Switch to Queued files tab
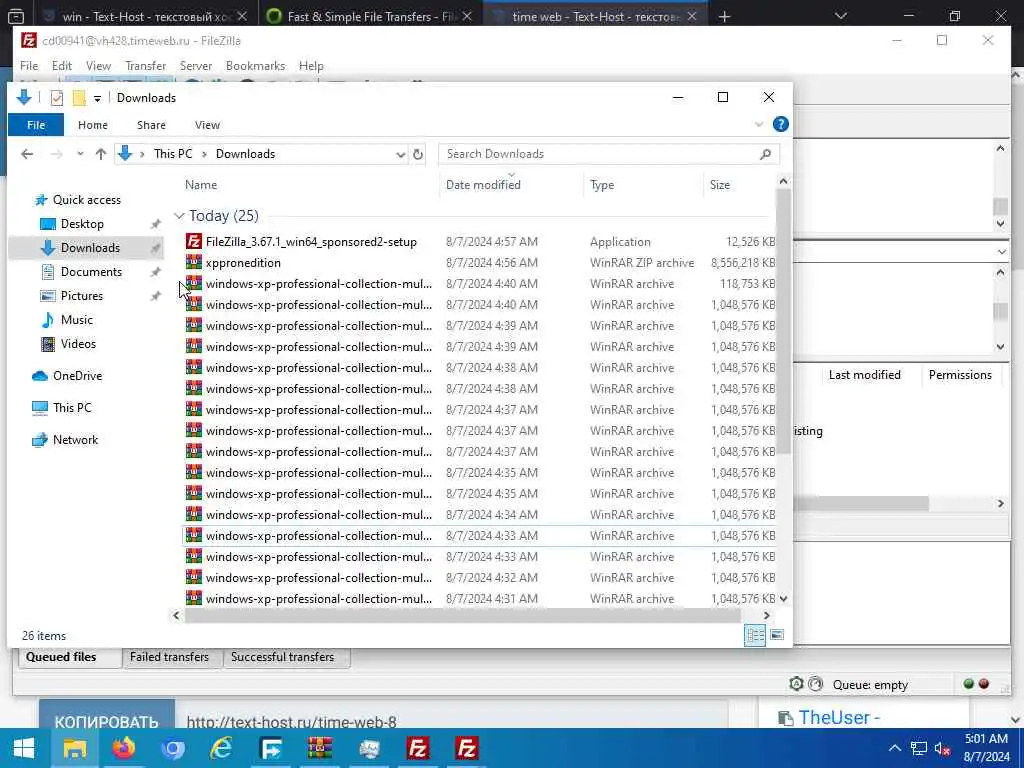This screenshot has width=1024, height=768. tap(61, 658)
